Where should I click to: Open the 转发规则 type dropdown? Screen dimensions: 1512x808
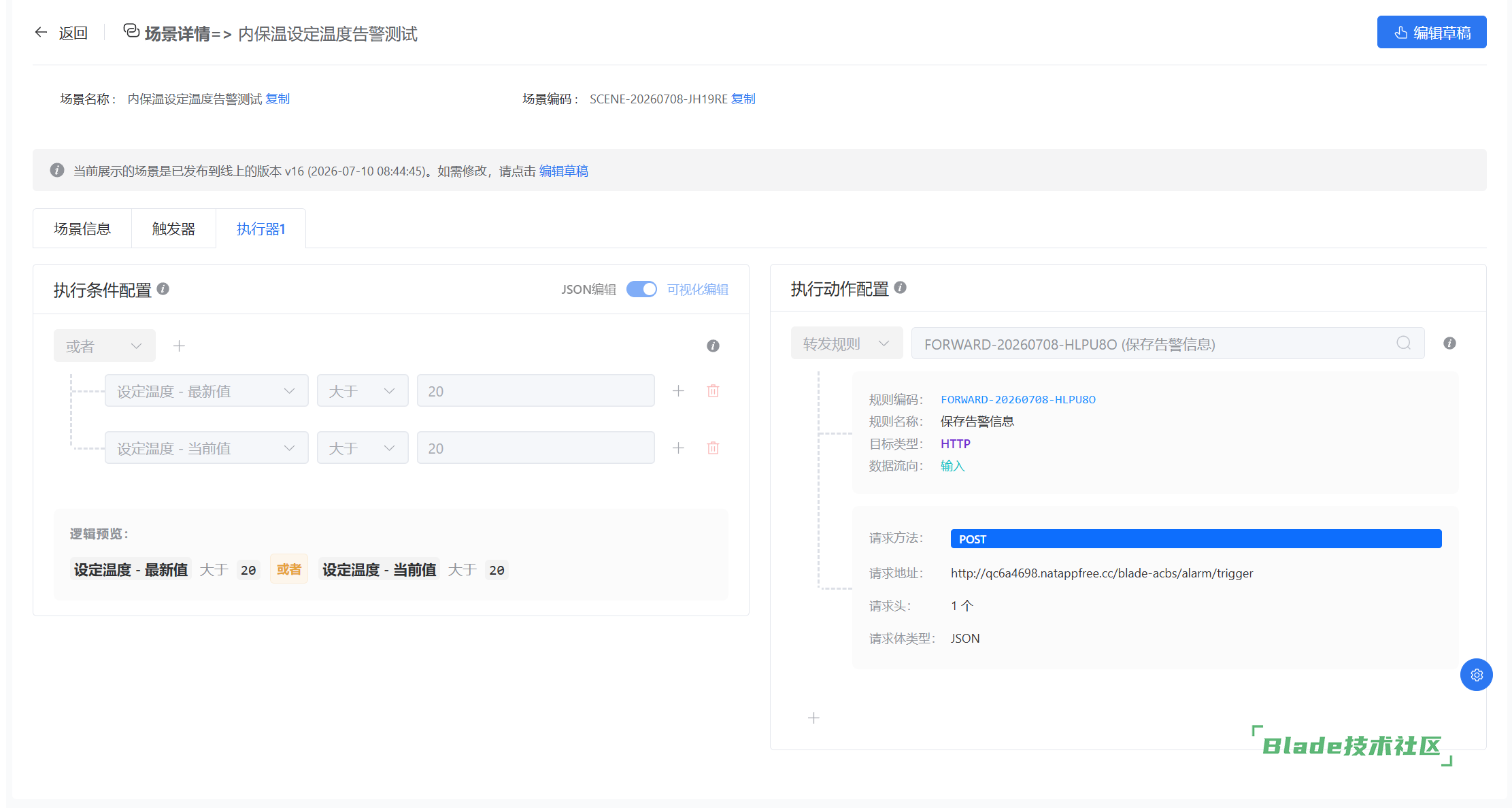[x=847, y=343]
